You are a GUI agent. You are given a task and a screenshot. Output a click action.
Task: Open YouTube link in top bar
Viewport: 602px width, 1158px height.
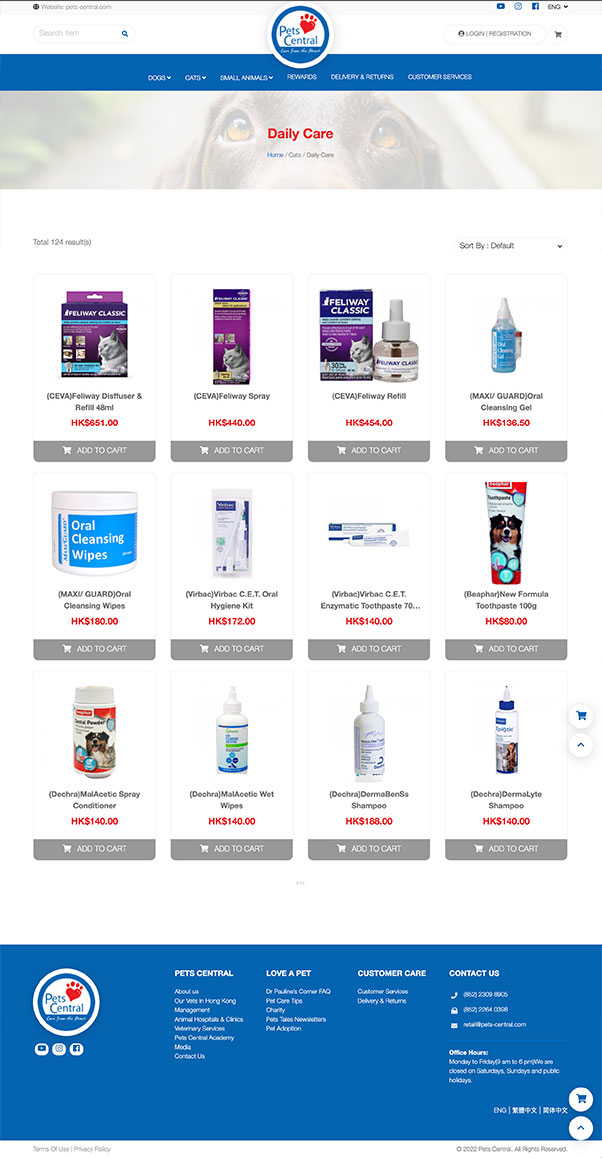pos(501,6)
